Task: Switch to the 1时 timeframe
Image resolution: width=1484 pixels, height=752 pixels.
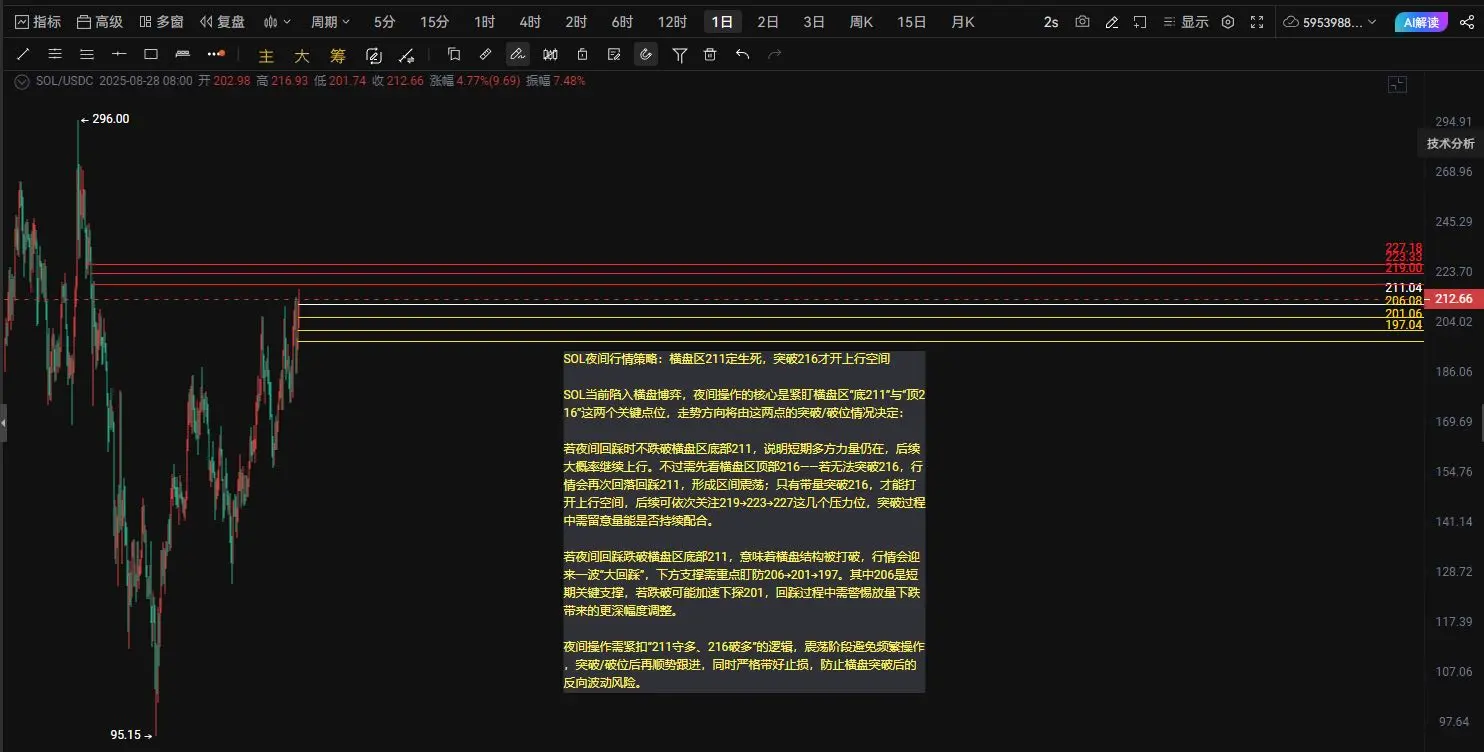Action: [x=484, y=21]
